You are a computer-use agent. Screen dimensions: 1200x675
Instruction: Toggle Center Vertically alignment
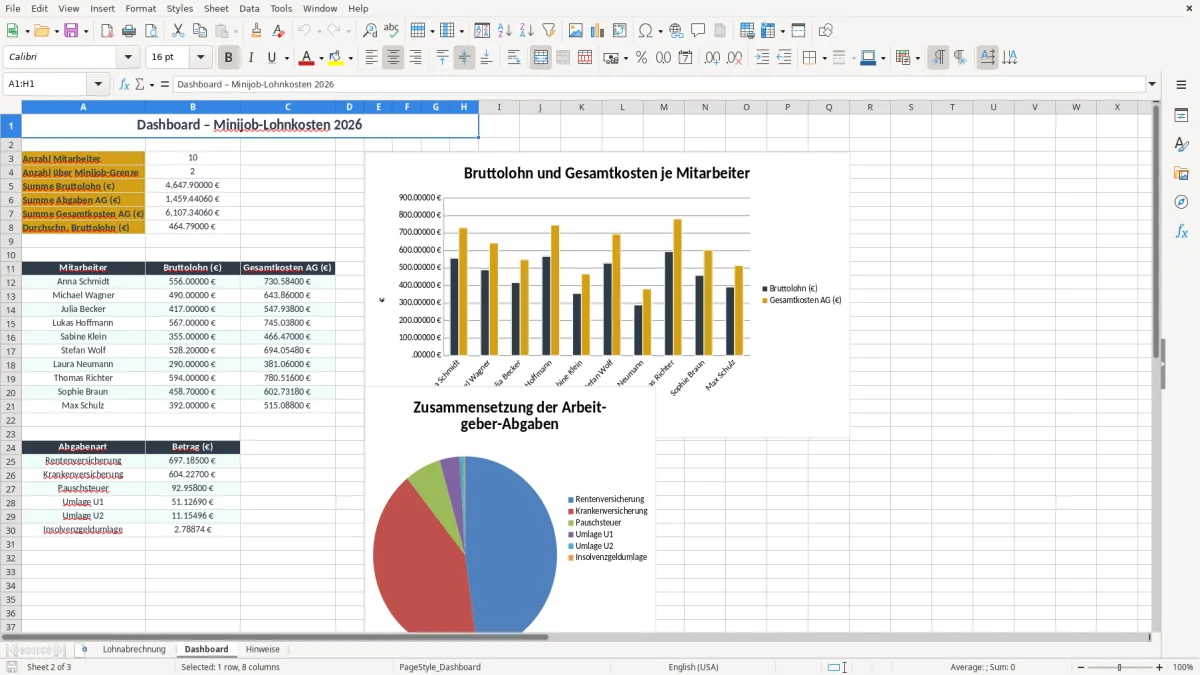[464, 58]
